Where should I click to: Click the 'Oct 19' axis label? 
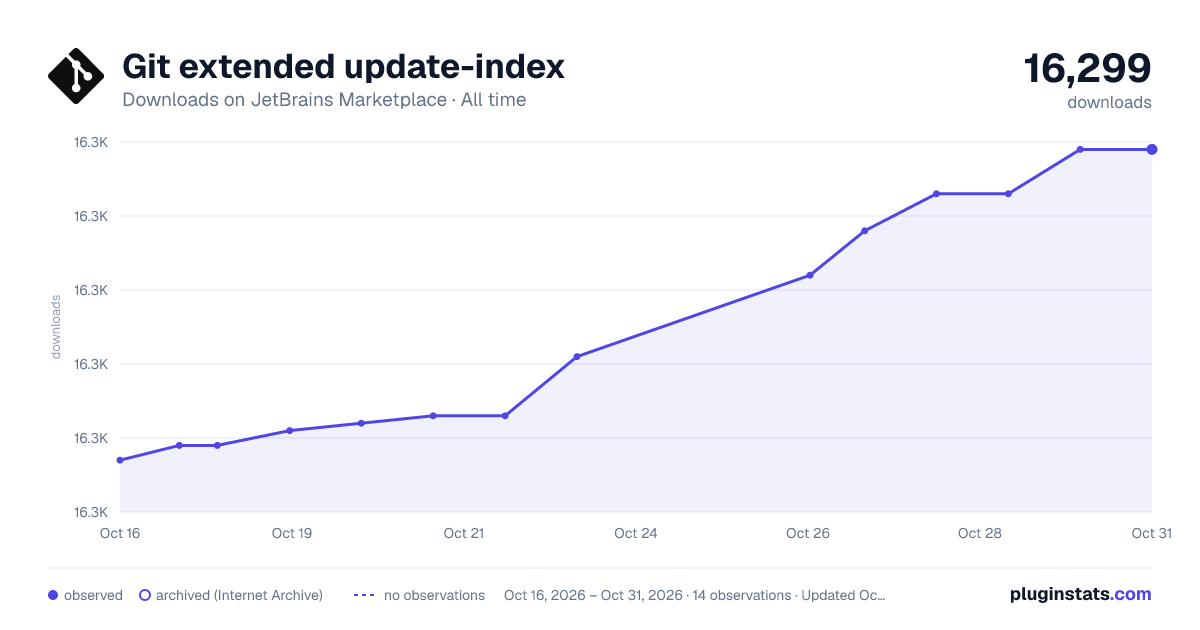tap(292, 533)
